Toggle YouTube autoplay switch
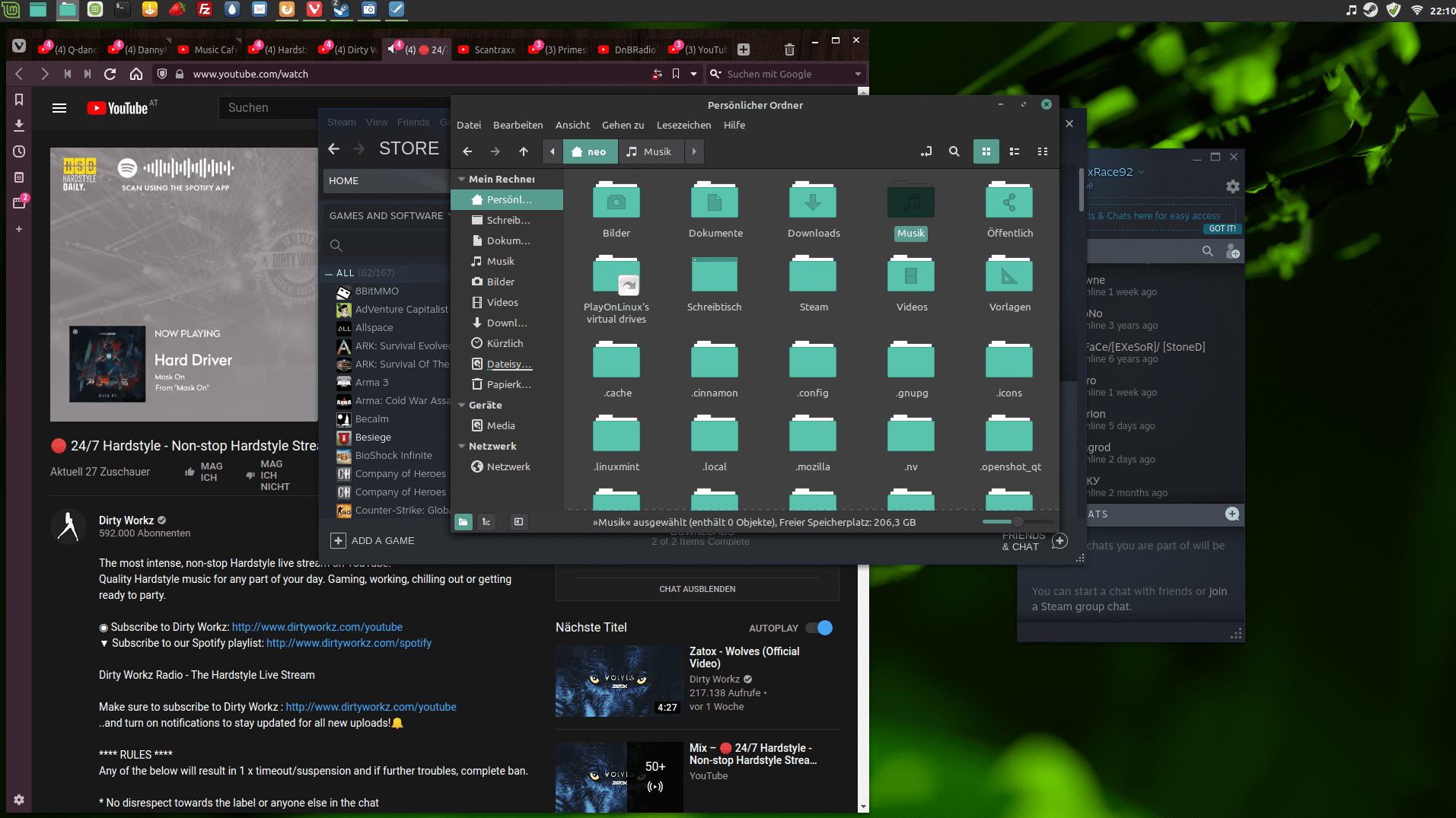Viewport: 1456px width, 818px height. point(820,628)
